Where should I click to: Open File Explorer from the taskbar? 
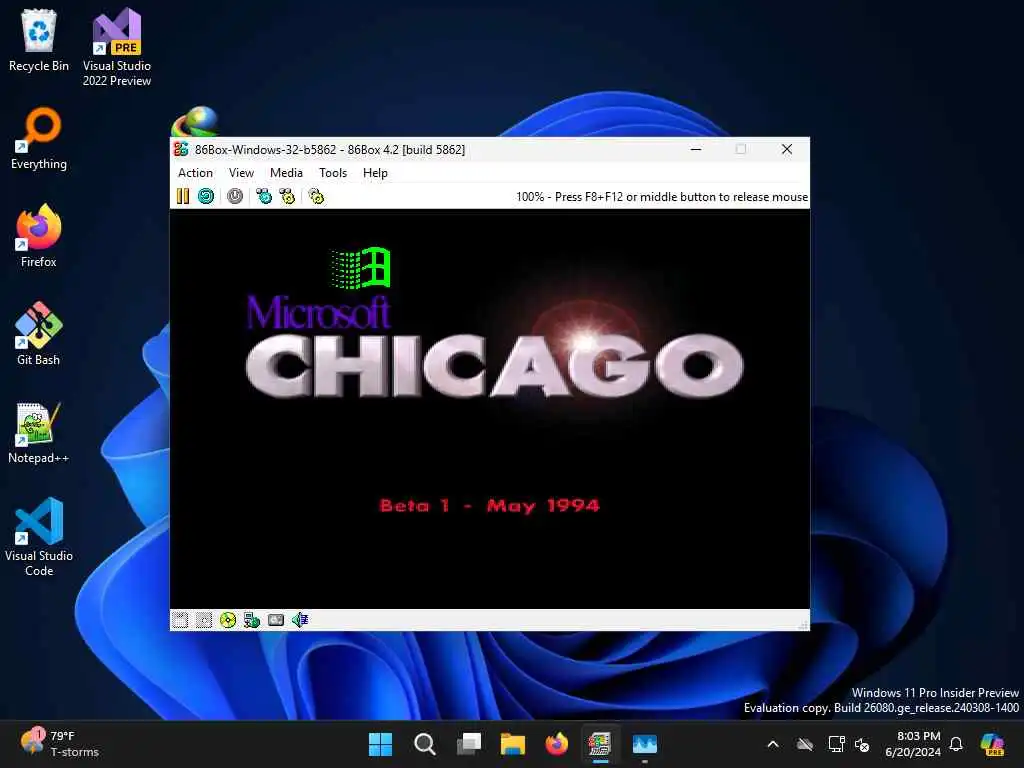click(513, 744)
